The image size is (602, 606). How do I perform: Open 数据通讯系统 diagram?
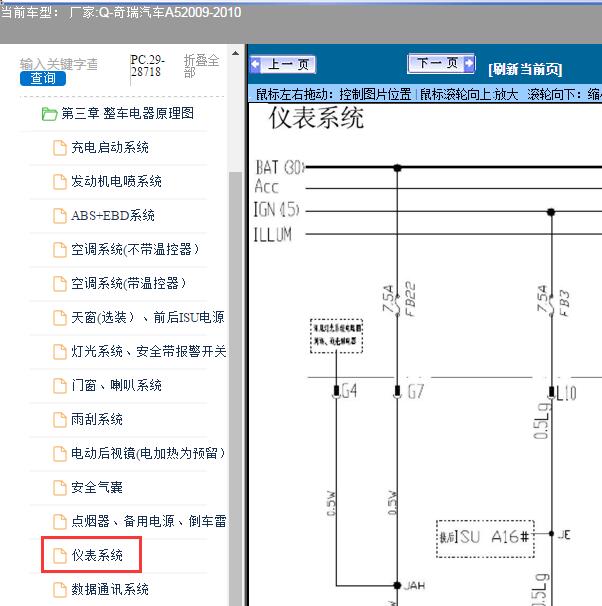(110, 590)
